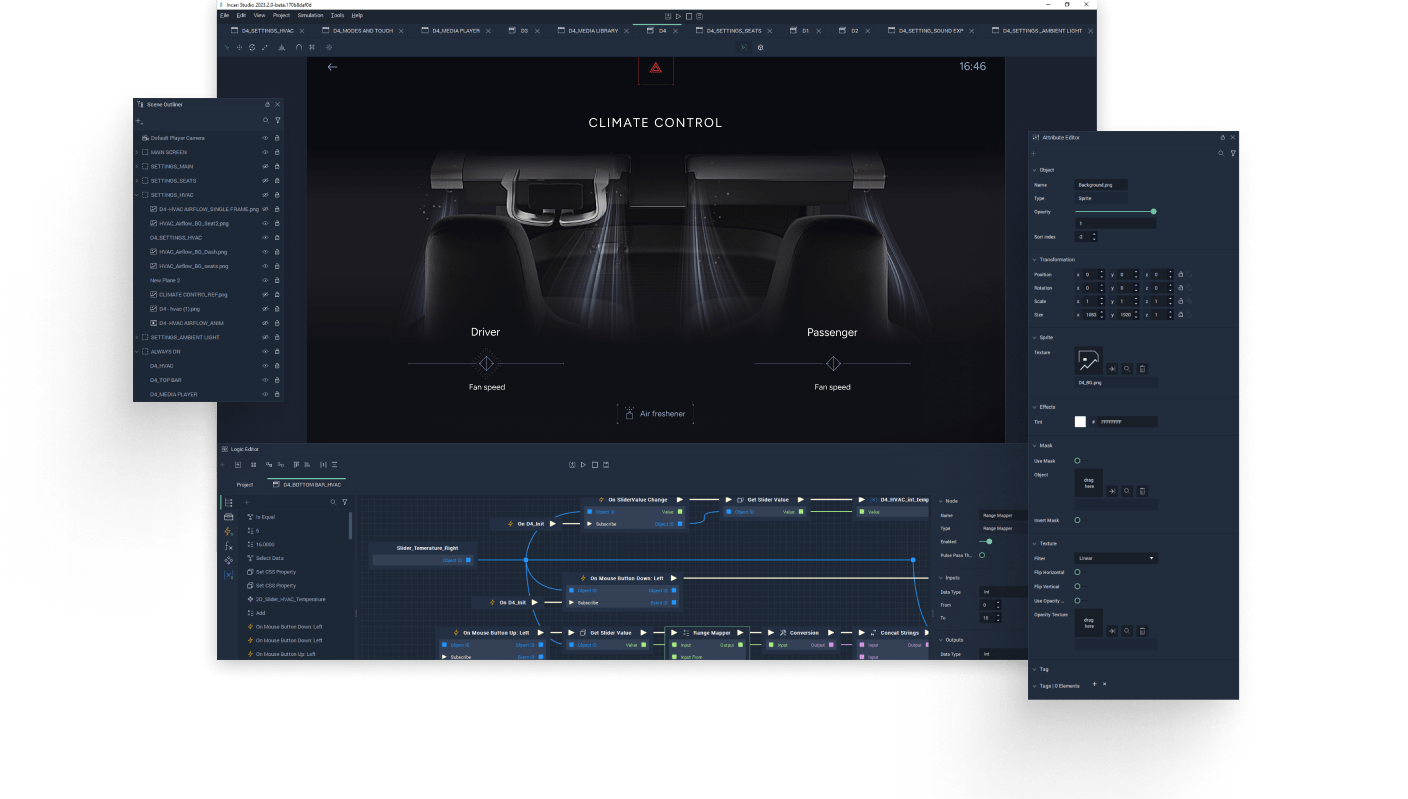
Task: Lock the Size row proportions
Action: pos(1180,315)
